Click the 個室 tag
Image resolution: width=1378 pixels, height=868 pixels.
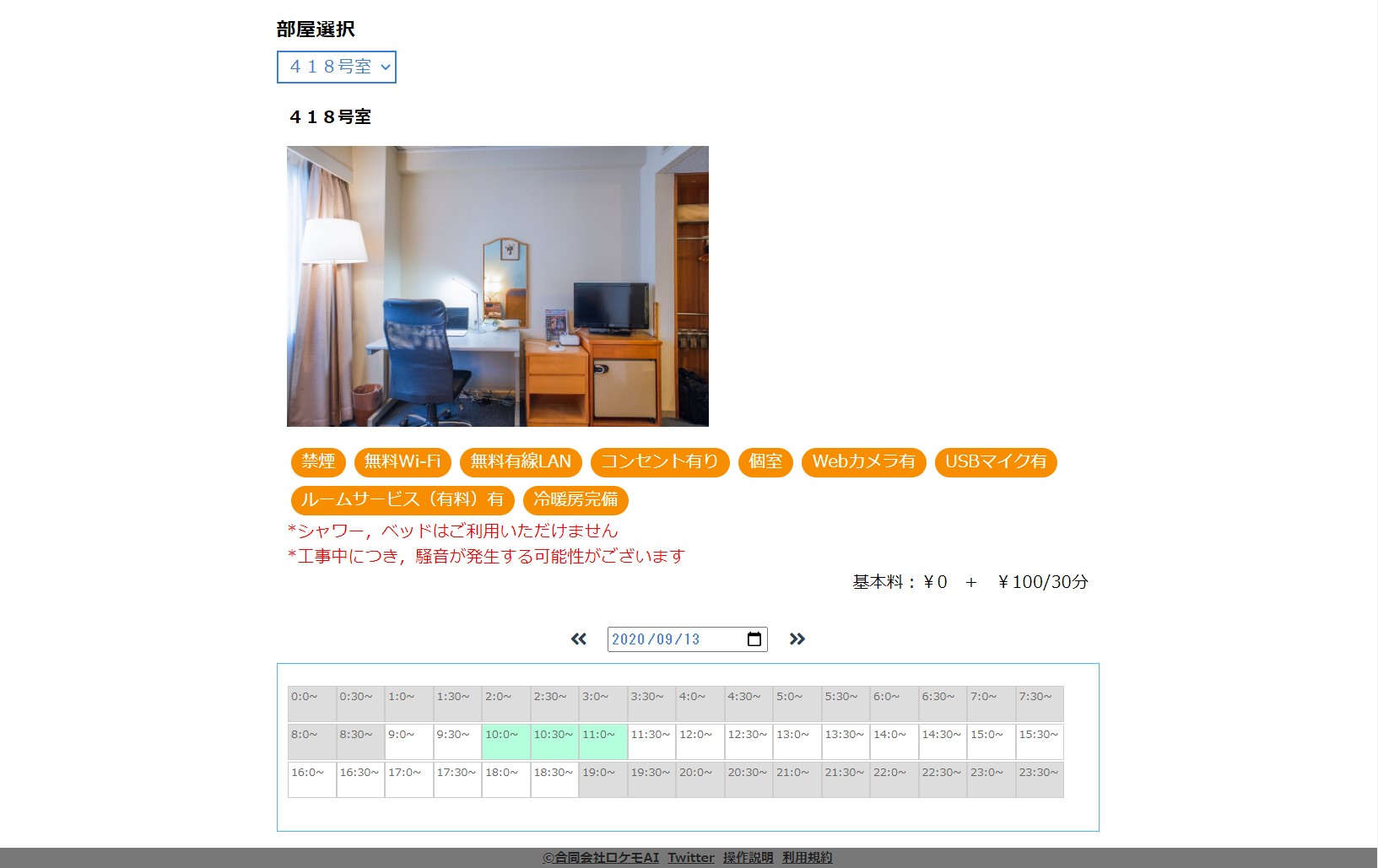765,461
